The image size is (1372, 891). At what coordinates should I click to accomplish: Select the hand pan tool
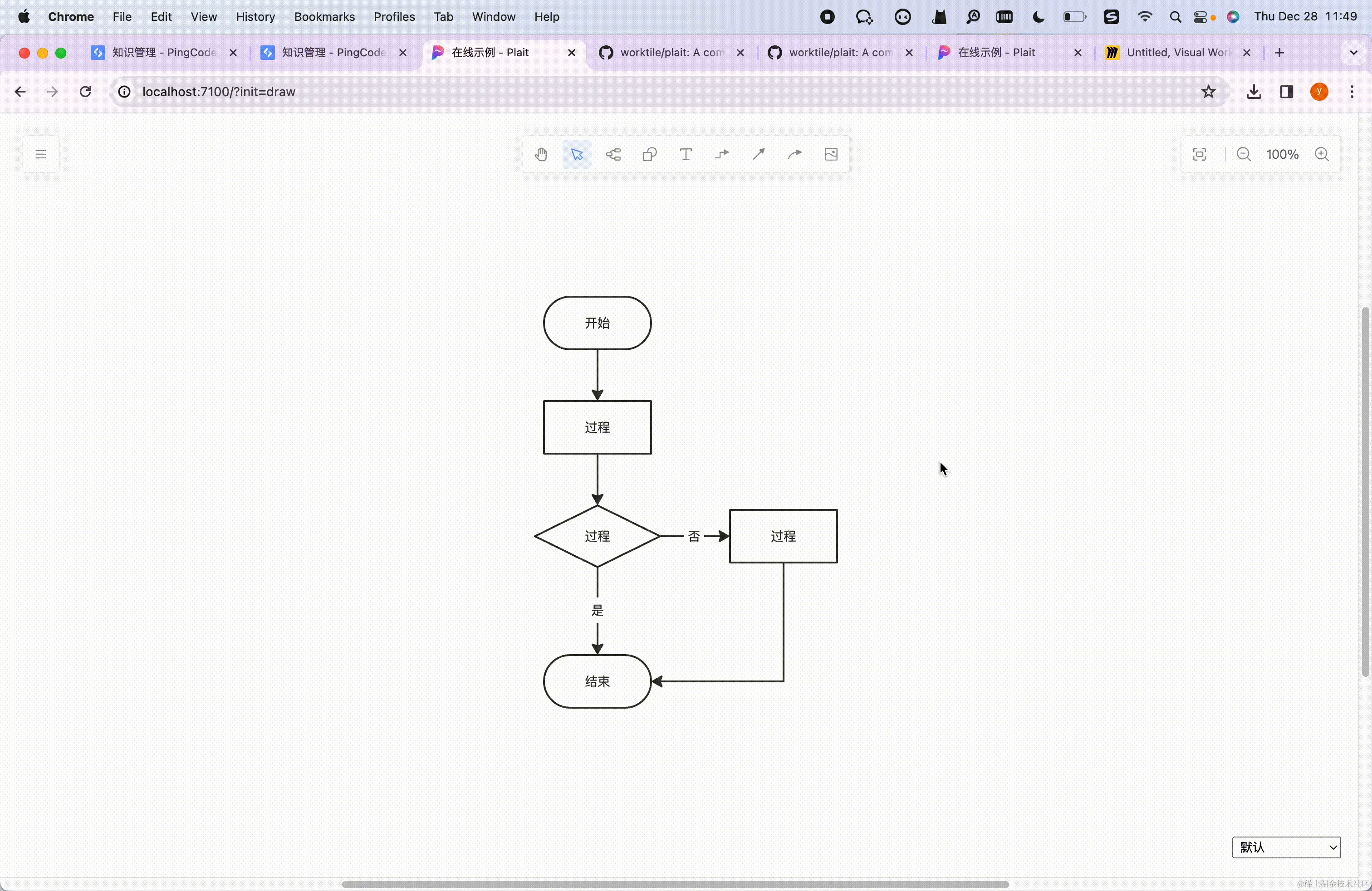[x=541, y=154]
